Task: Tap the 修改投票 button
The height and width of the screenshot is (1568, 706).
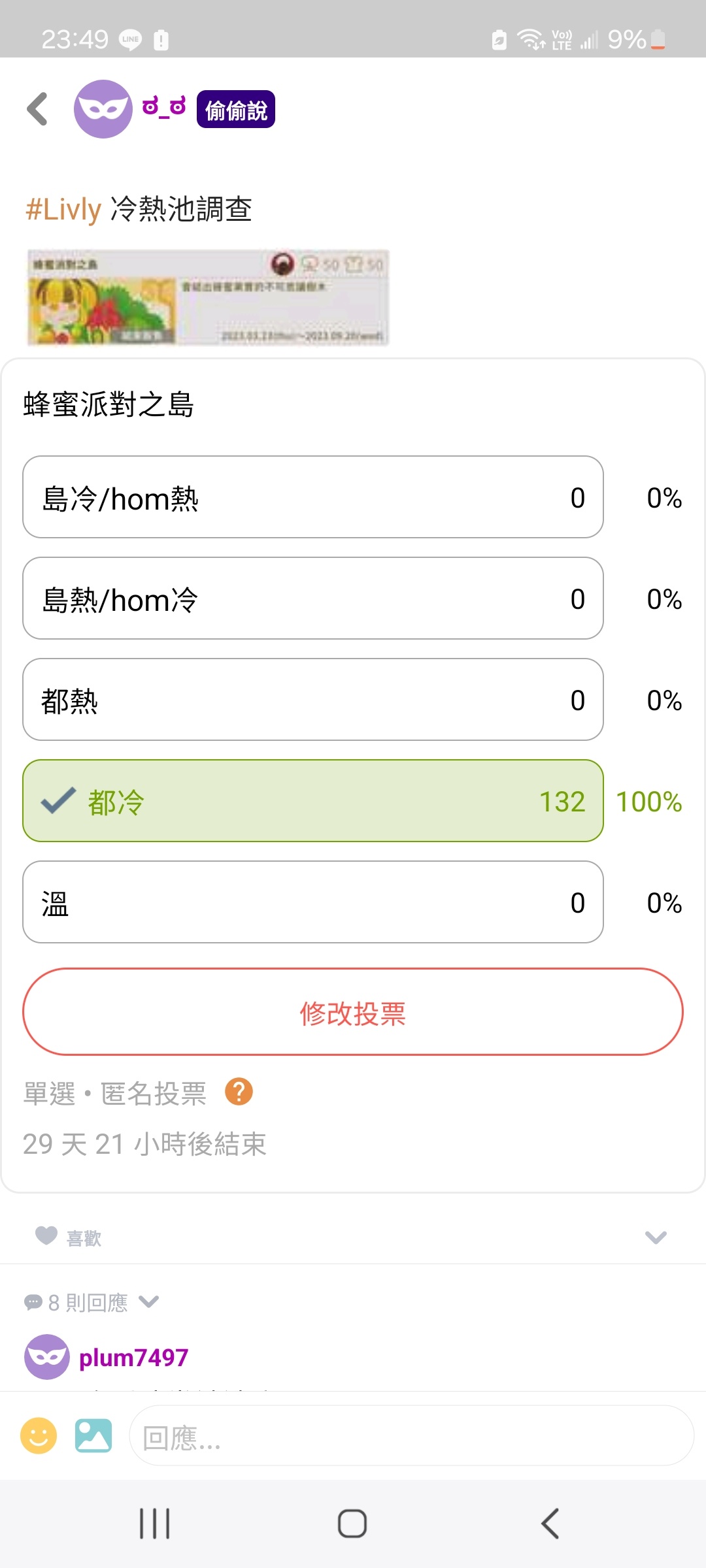Action: (353, 1012)
